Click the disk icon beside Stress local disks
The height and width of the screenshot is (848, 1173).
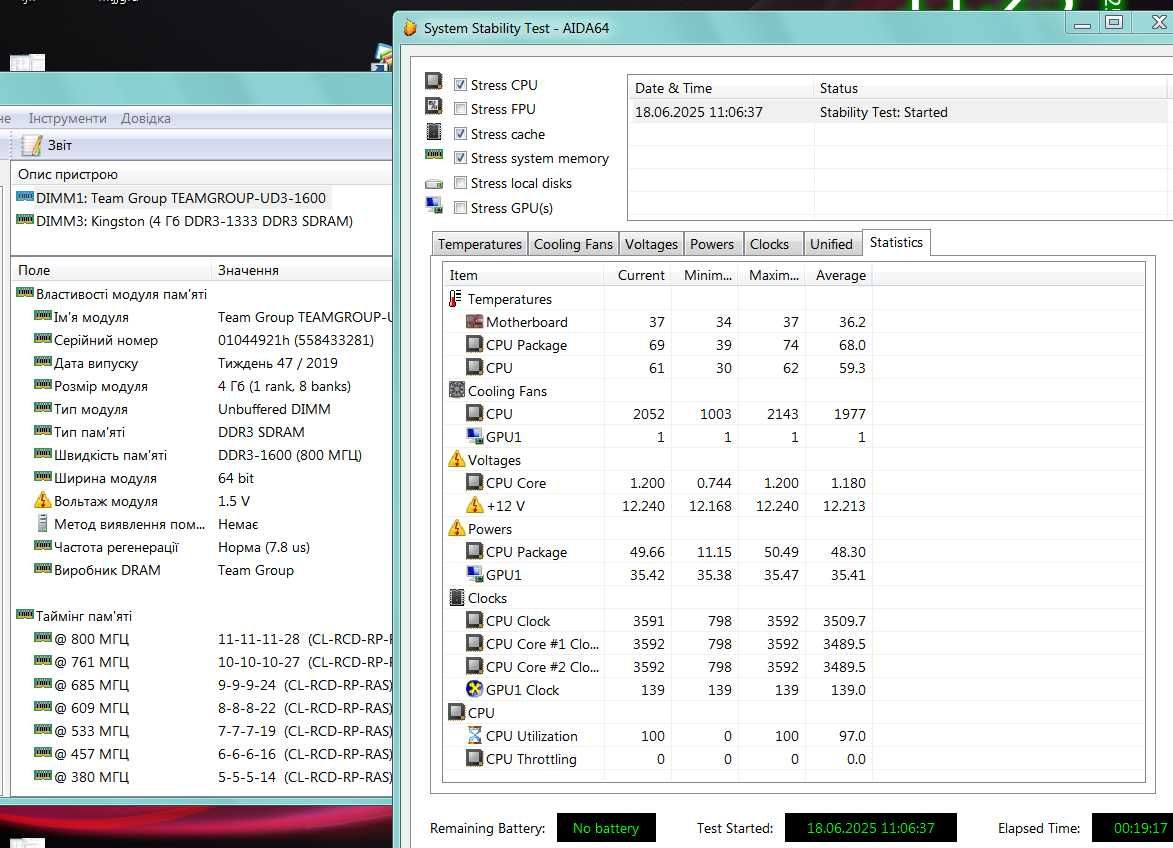(434, 184)
